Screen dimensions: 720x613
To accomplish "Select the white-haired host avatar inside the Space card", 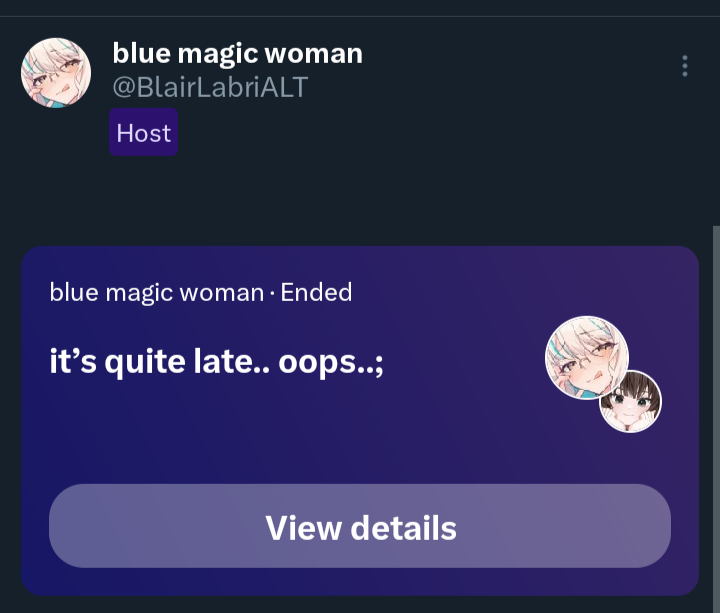I will pos(587,357).
